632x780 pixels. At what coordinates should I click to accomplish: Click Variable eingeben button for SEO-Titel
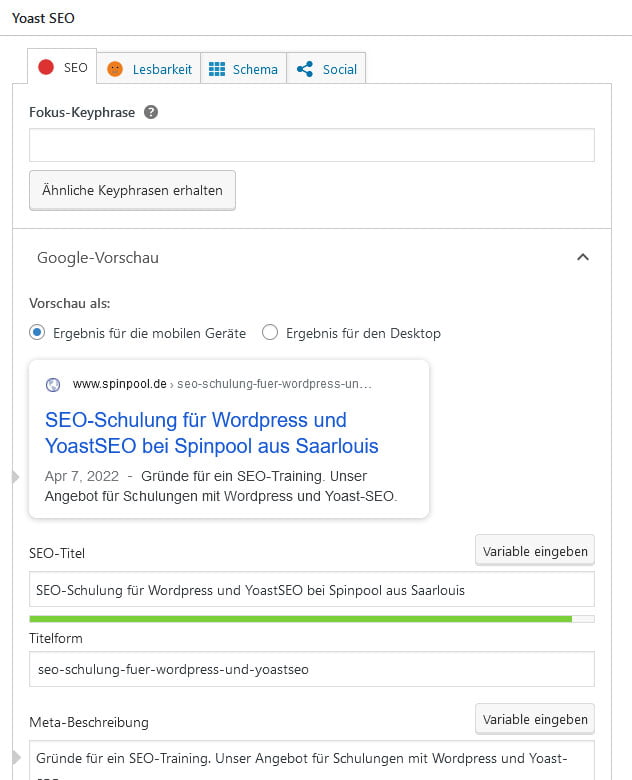[535, 551]
